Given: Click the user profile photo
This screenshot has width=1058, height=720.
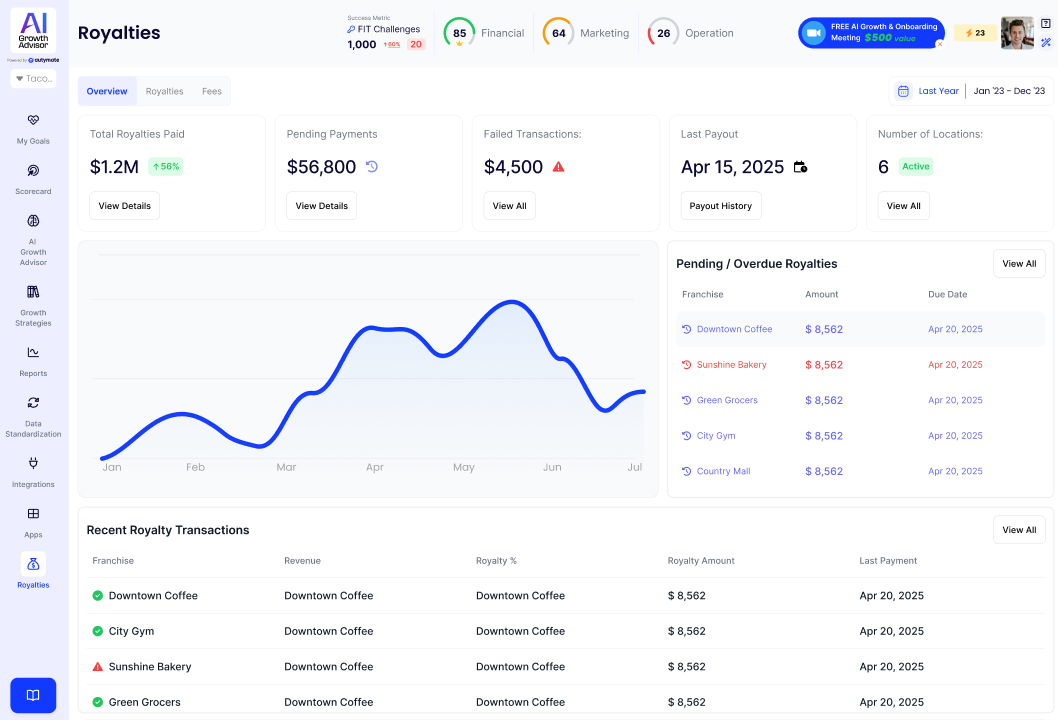Looking at the screenshot, I should pyautogui.click(x=1017, y=33).
